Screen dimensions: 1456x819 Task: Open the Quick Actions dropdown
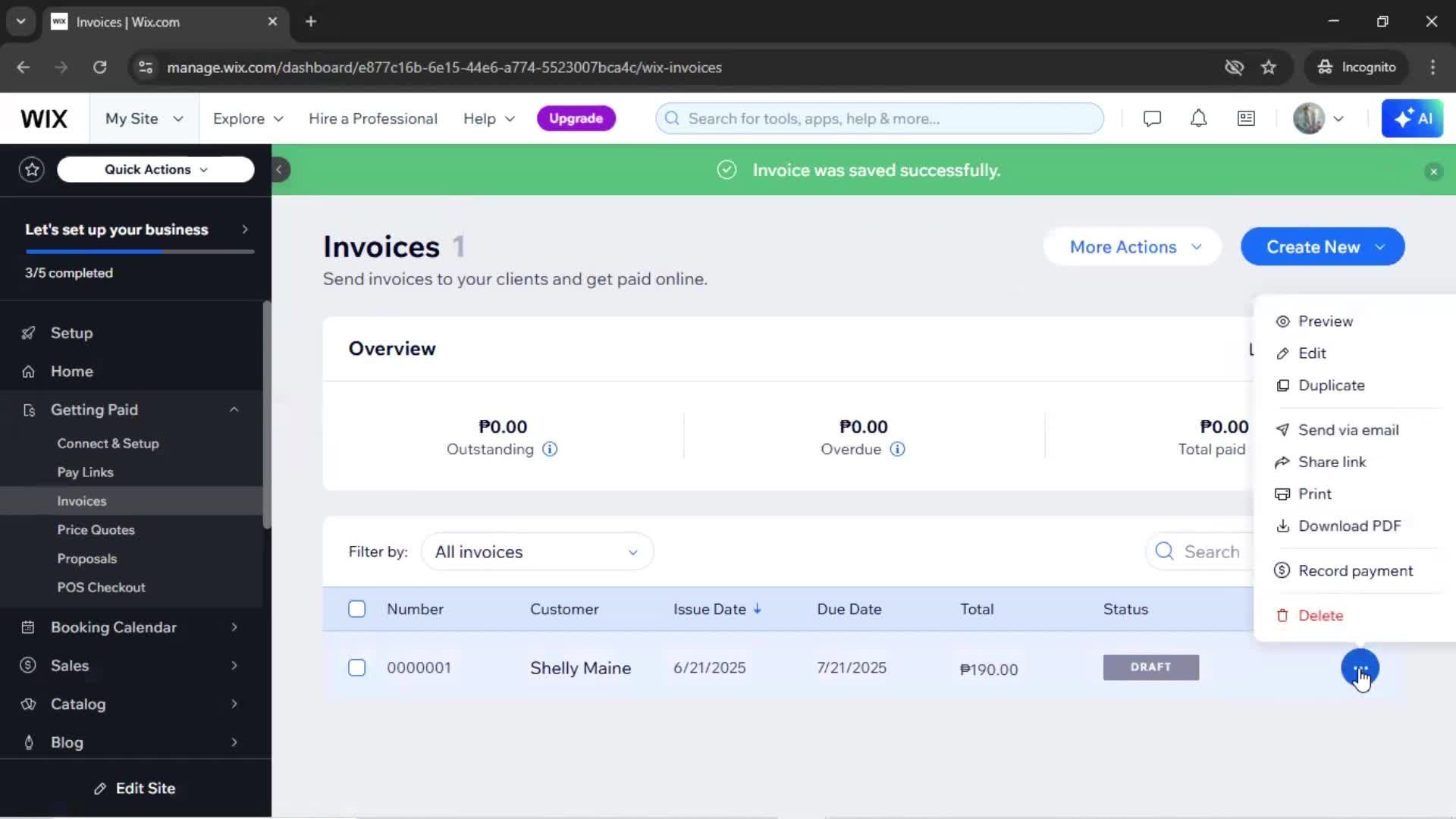tap(155, 169)
